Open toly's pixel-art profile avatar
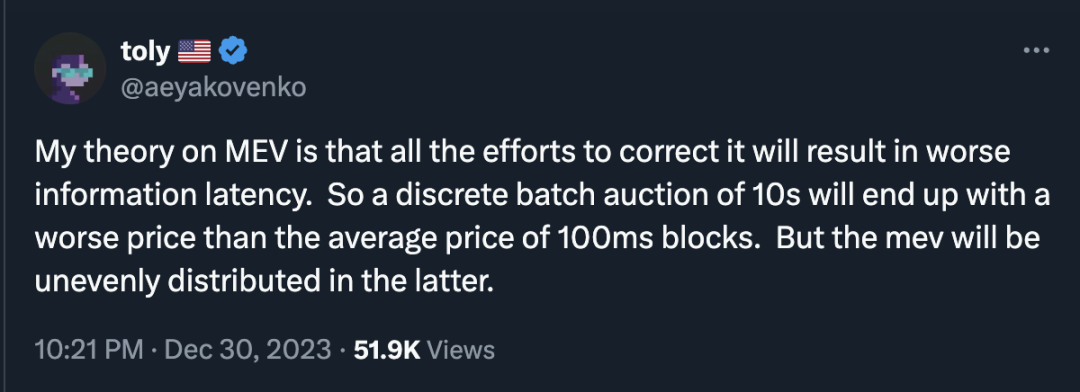1080x392 pixels. pos(70,68)
